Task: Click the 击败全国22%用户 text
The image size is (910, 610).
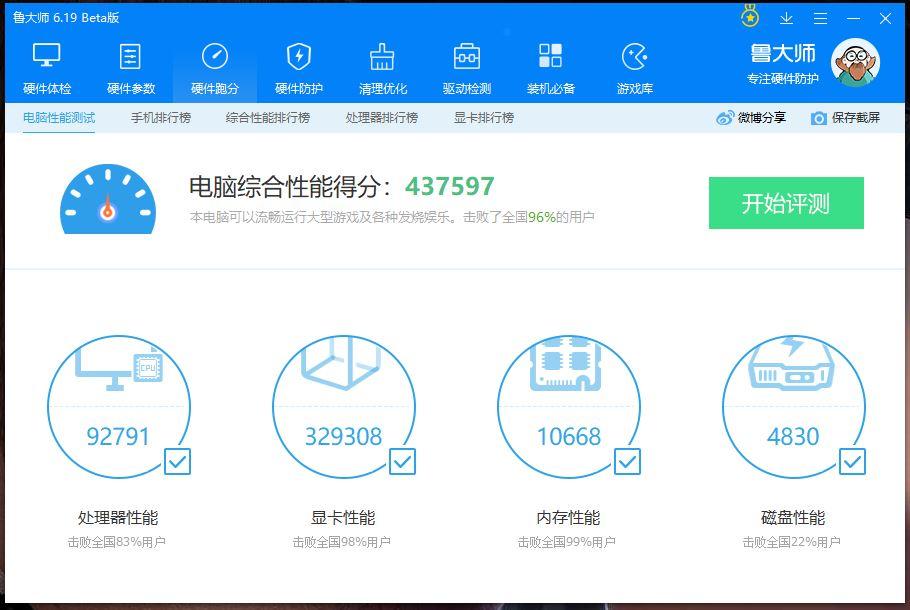Action: (x=792, y=542)
